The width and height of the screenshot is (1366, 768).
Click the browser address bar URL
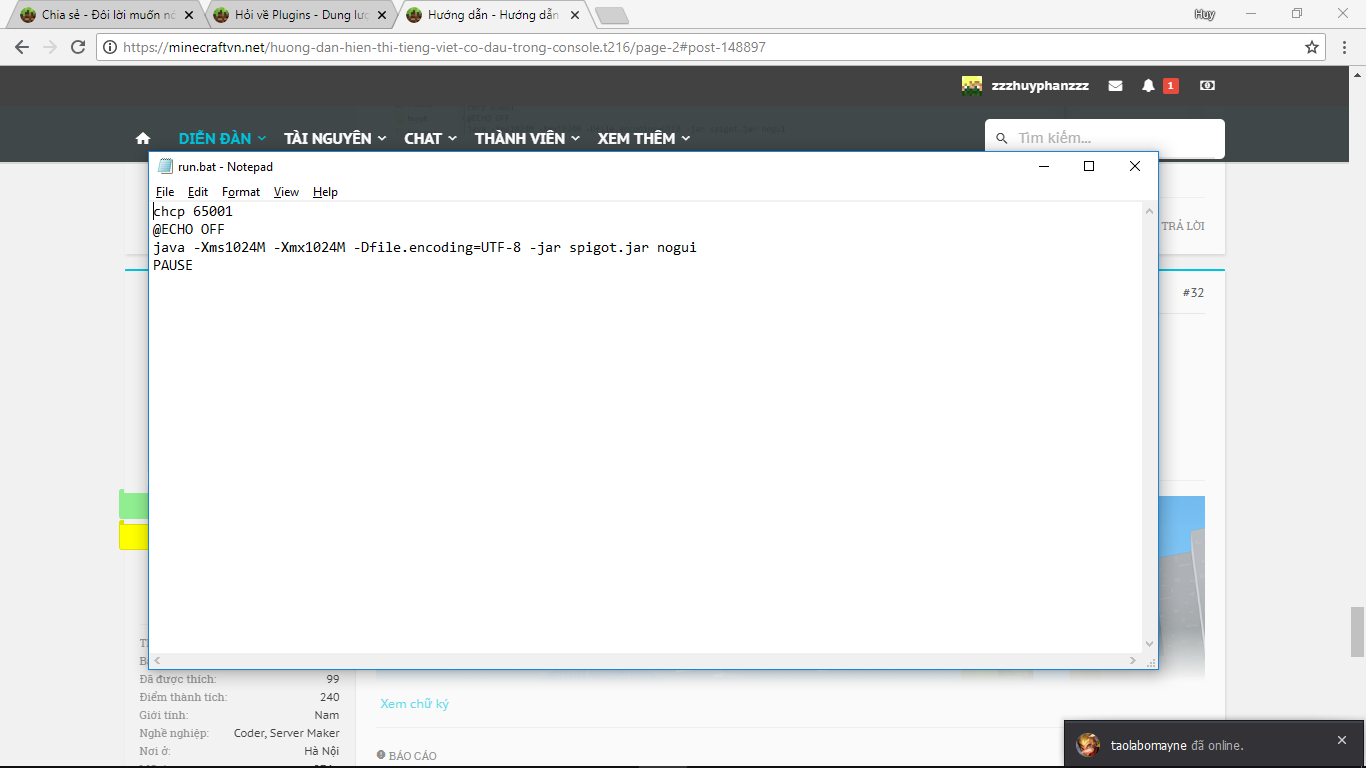[x=445, y=47]
